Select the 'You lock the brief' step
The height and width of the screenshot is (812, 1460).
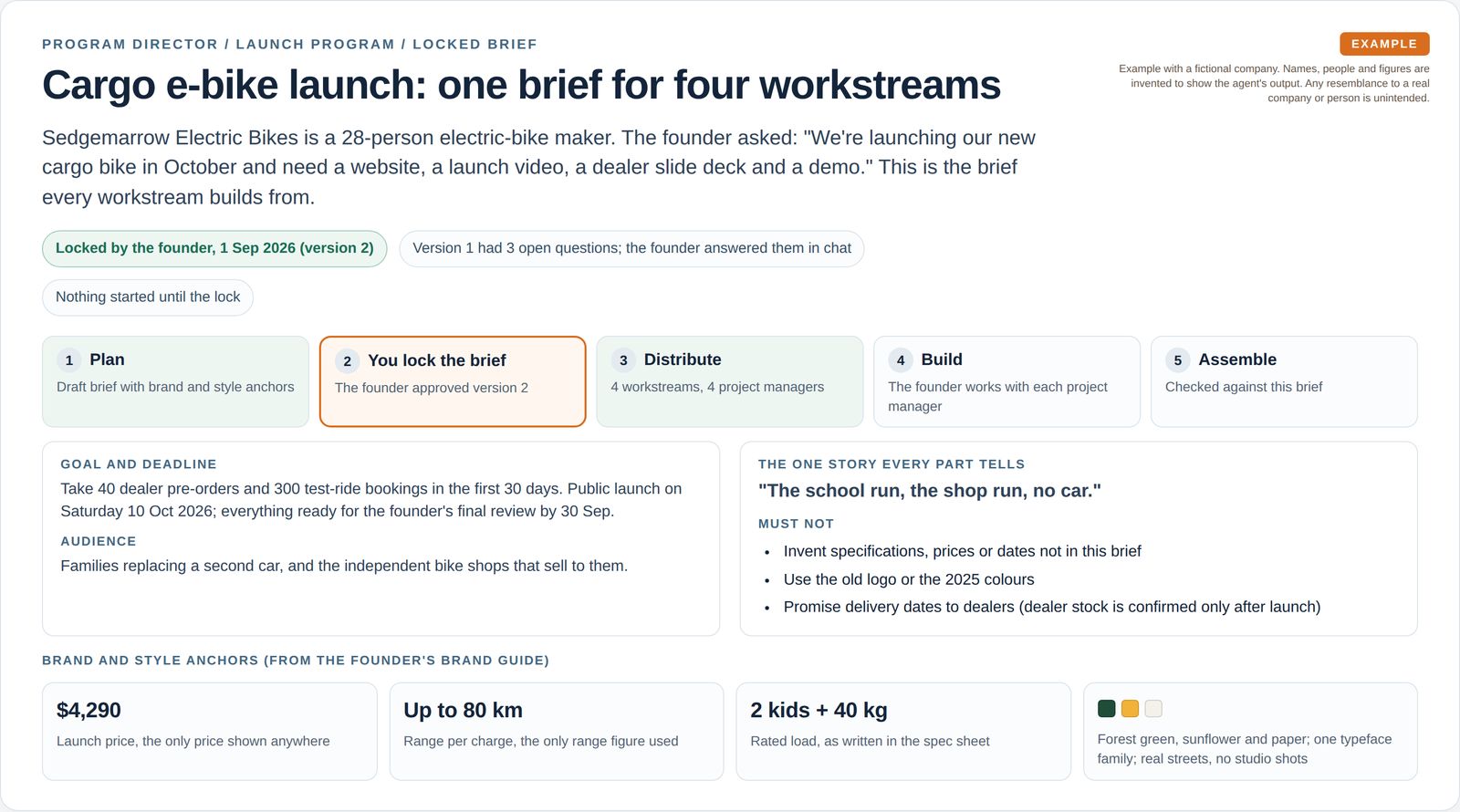[x=453, y=381]
